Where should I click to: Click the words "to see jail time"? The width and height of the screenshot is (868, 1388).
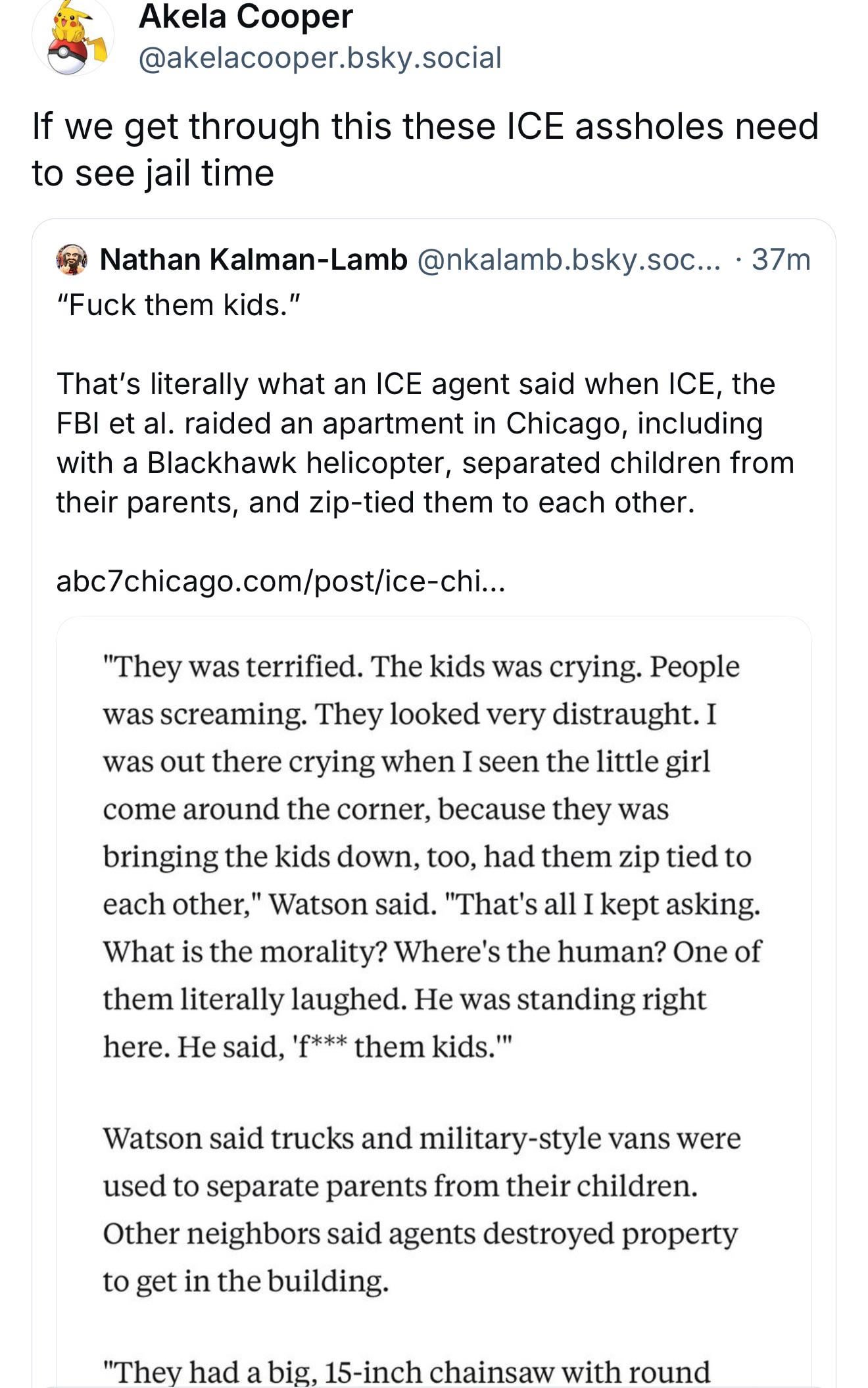click(153, 173)
